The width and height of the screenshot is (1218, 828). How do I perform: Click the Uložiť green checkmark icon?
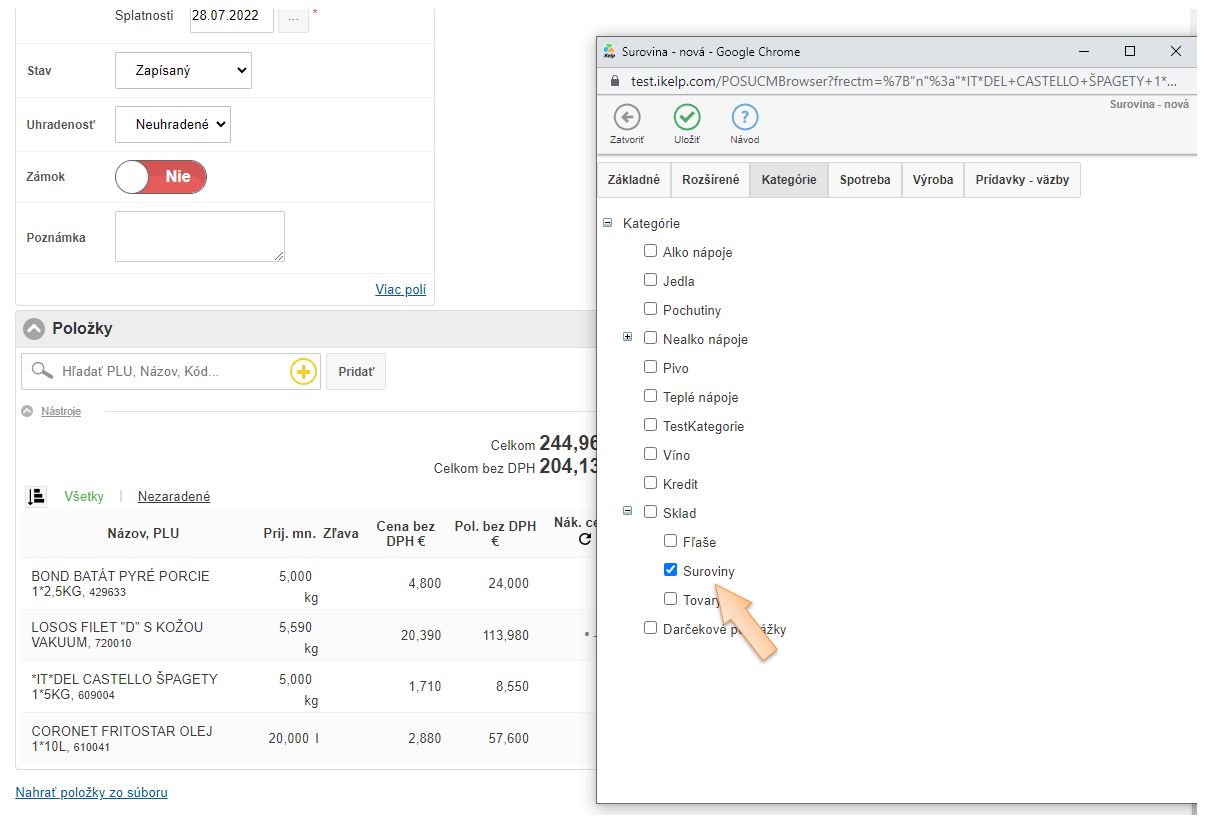[x=687, y=117]
